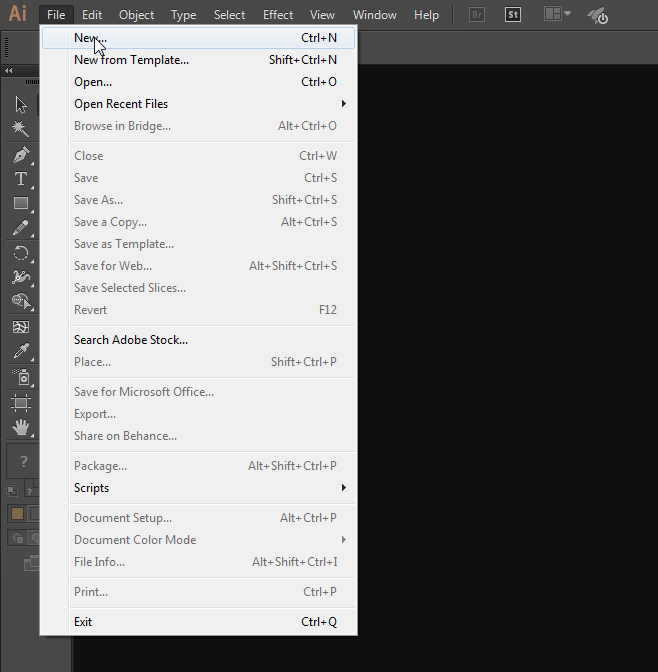The image size is (658, 672).
Task: Select the Pencil tool
Action: tap(20, 228)
